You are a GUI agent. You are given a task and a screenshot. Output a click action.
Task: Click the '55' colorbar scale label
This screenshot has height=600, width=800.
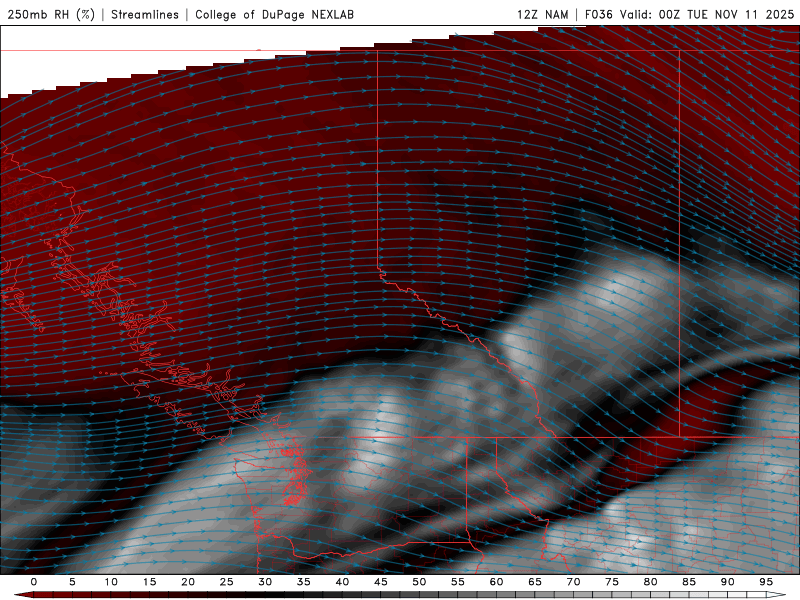458,582
